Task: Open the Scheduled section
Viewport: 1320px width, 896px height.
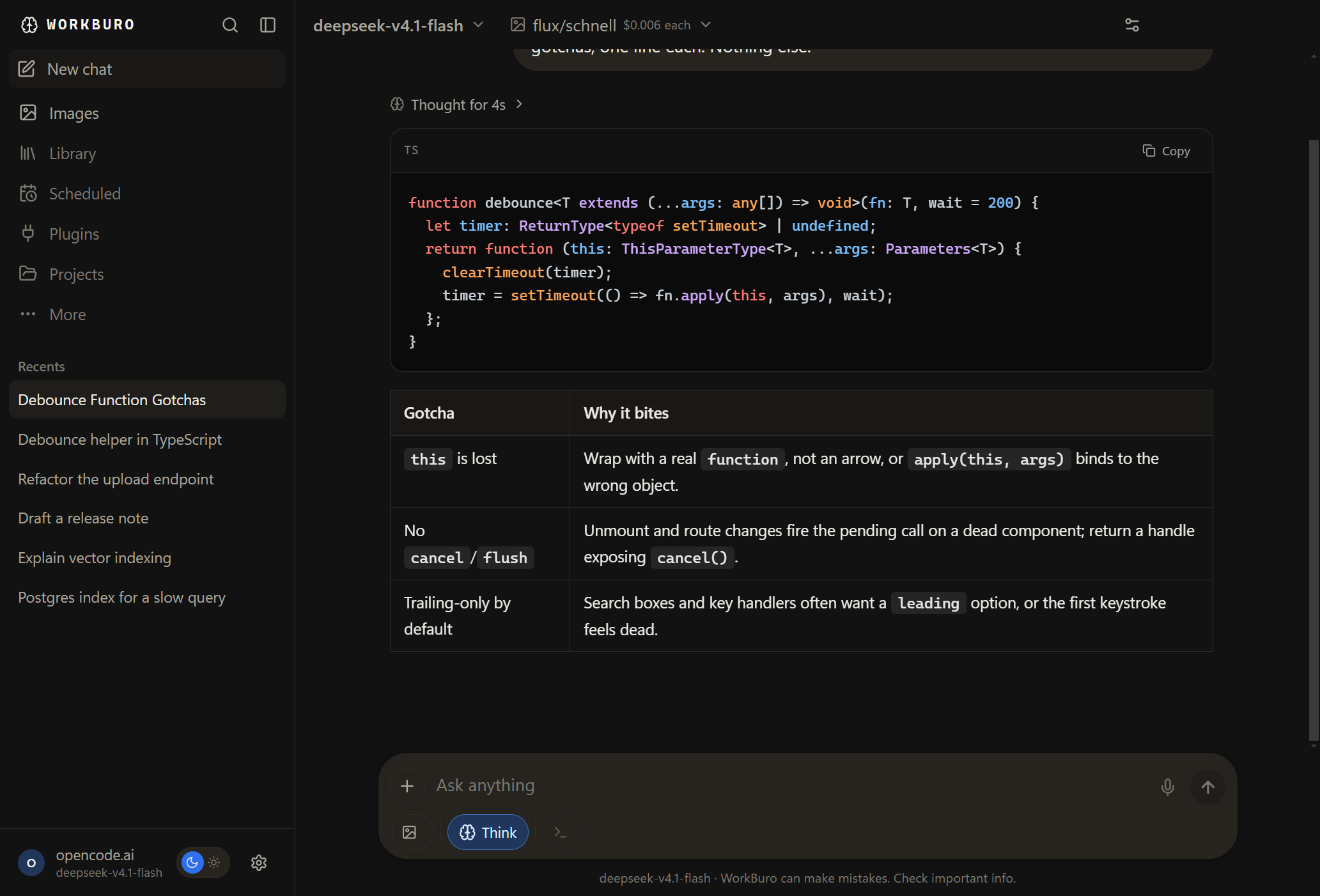Action: pos(147,194)
